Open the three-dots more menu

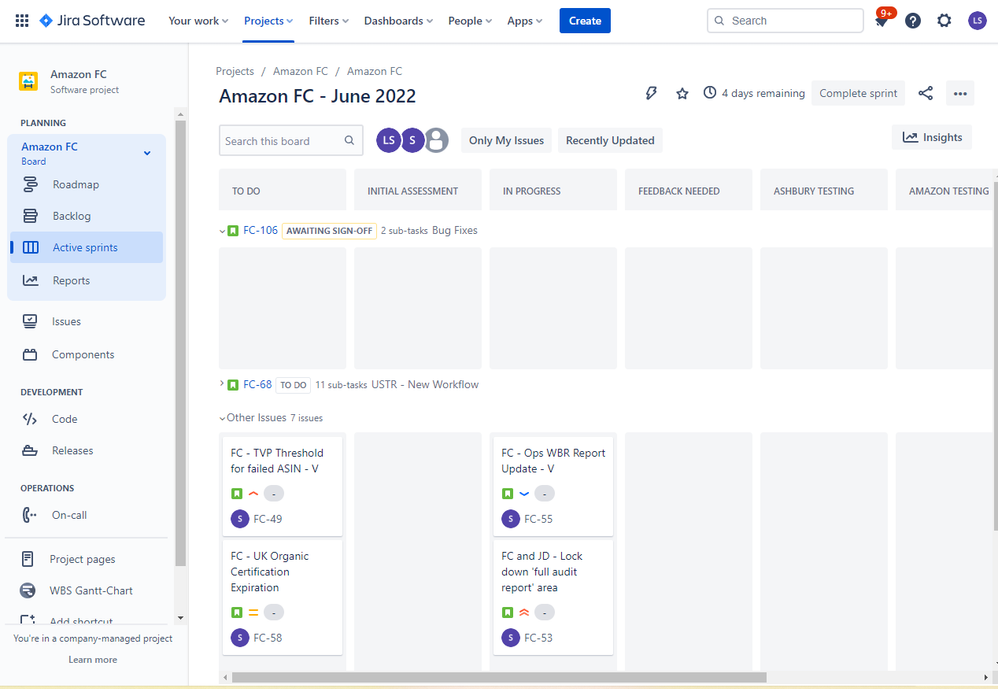pos(960,94)
